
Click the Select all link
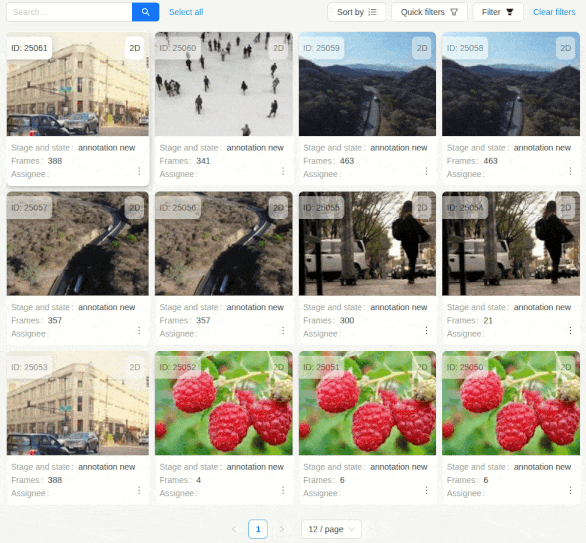(186, 12)
